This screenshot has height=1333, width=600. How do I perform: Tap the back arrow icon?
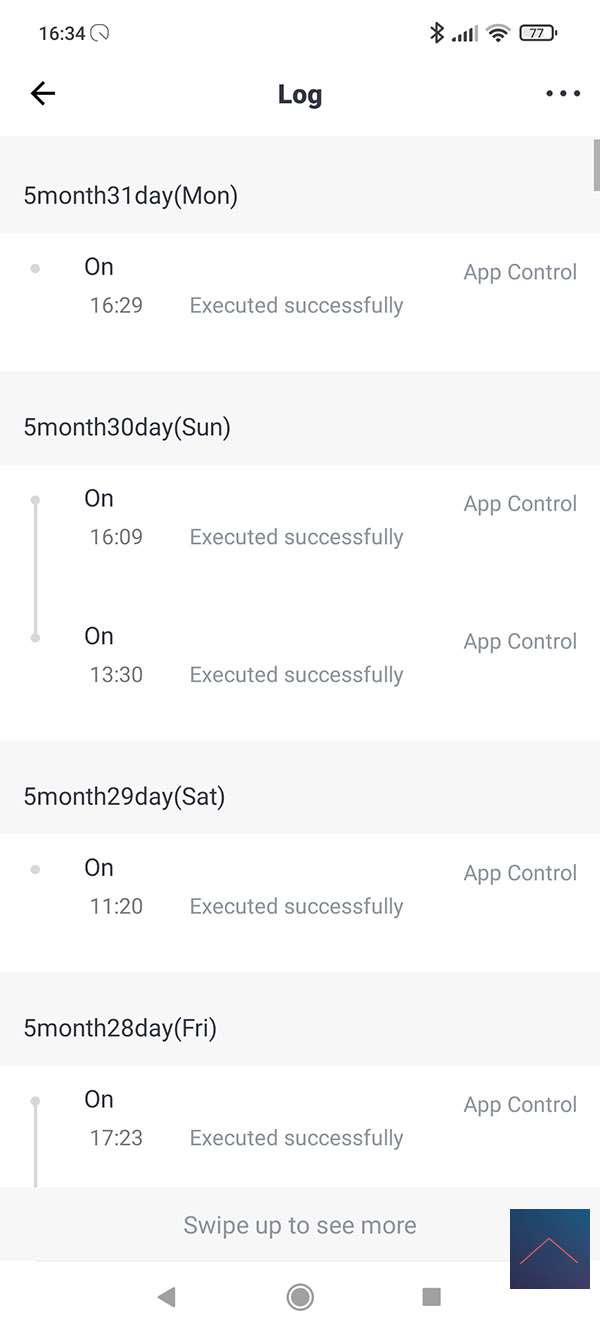coord(43,94)
